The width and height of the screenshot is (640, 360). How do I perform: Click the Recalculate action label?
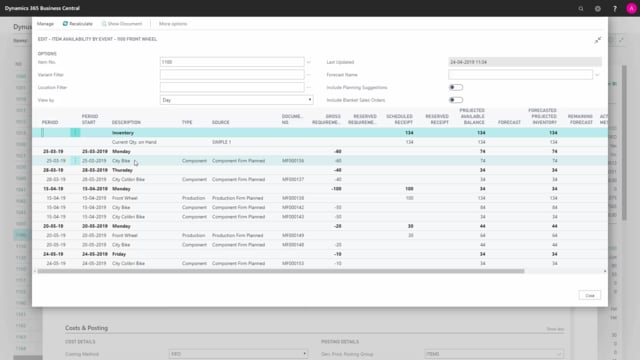click(81, 24)
